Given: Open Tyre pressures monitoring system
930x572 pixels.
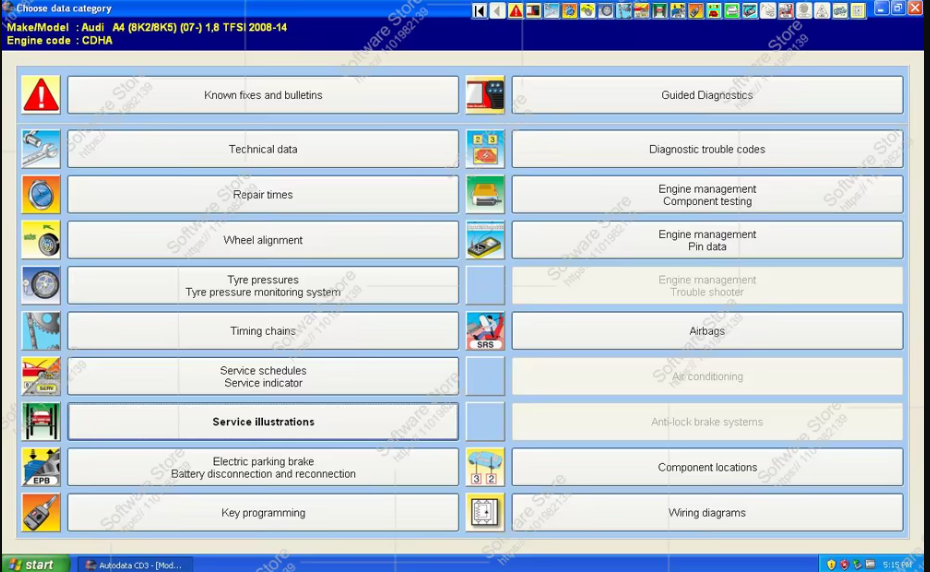Looking at the screenshot, I should 263,285.
